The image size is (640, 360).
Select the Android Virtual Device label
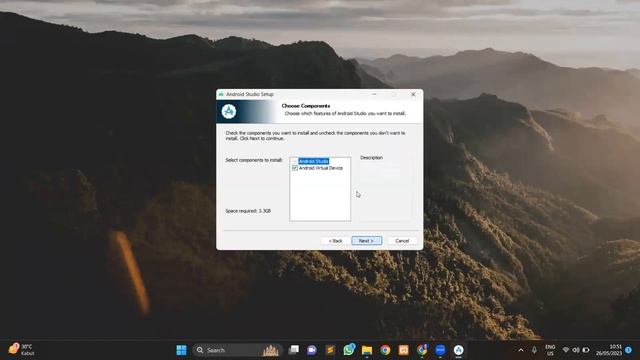[321, 168]
